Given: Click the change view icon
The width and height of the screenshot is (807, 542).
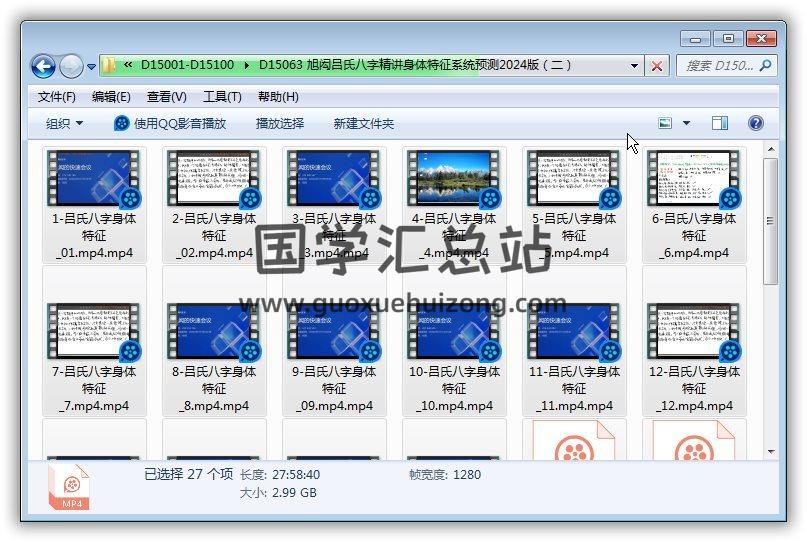Looking at the screenshot, I should point(665,123).
